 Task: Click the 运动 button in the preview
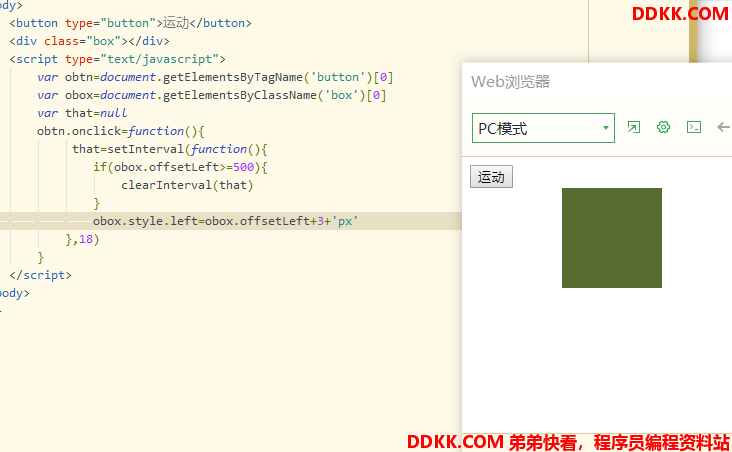pyautogui.click(x=491, y=177)
